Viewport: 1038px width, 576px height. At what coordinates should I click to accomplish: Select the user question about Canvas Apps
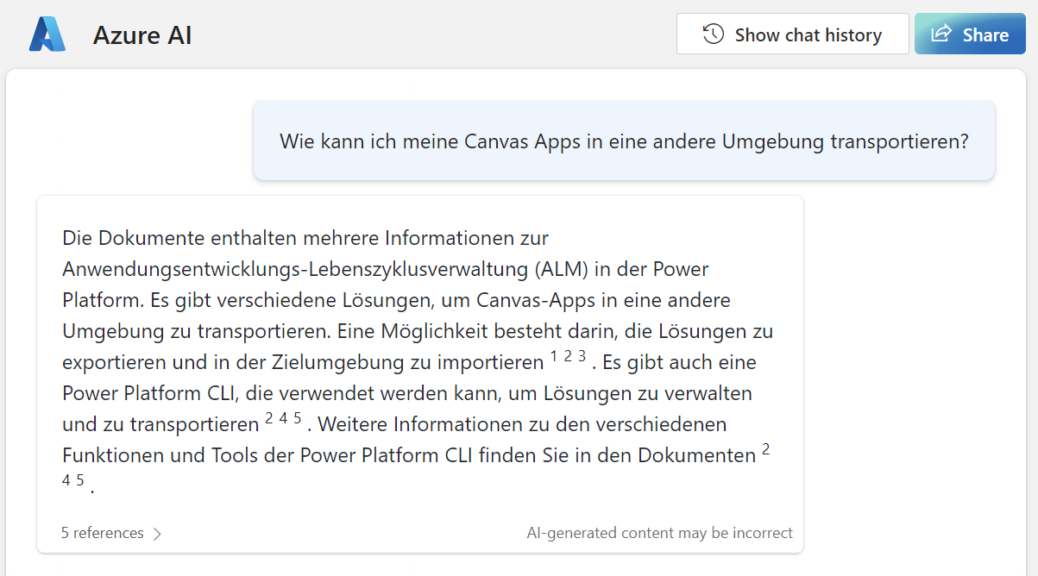[624, 141]
